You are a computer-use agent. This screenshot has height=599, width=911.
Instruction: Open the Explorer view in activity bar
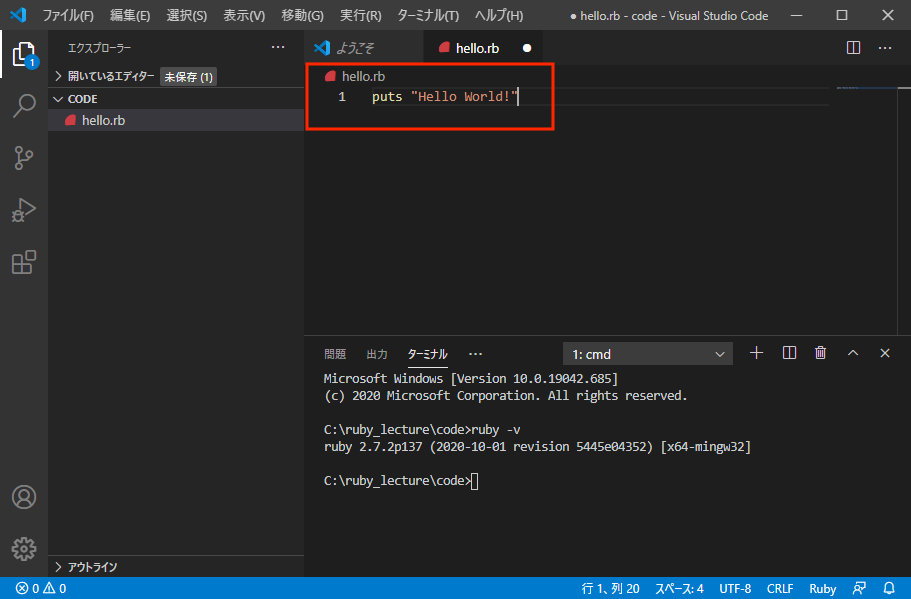point(24,54)
